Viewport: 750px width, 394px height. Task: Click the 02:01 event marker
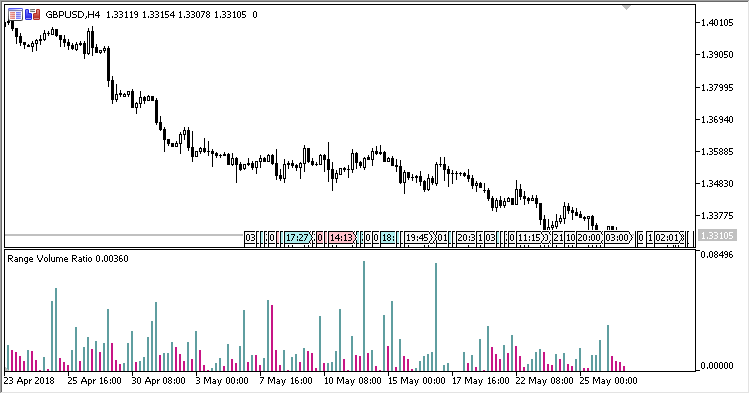[668, 238]
